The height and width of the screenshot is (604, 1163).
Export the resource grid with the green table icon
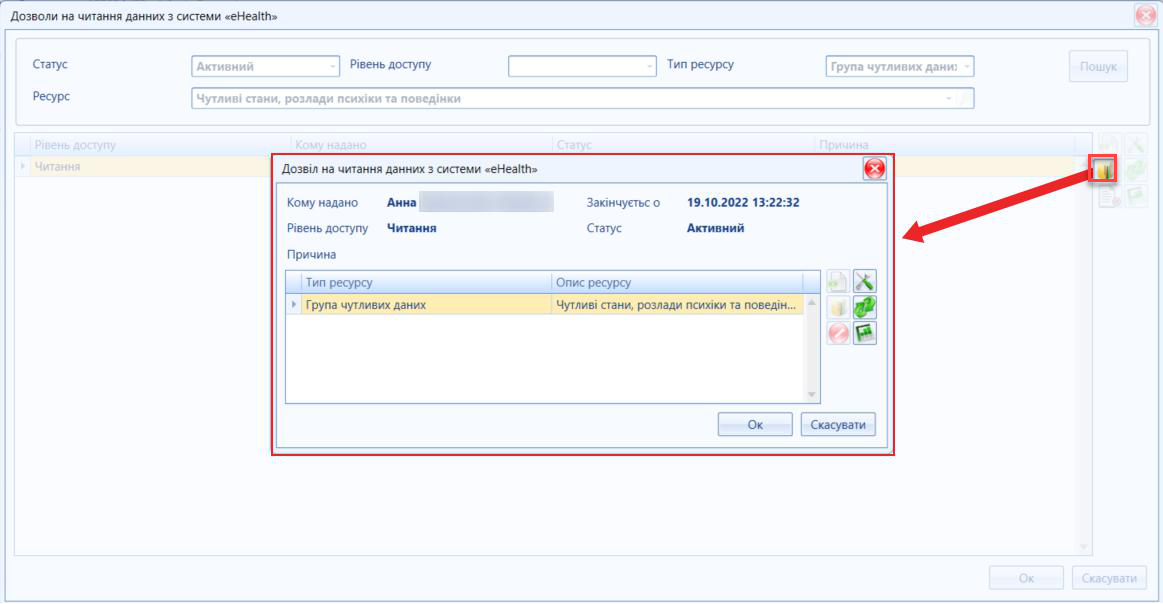tap(865, 333)
